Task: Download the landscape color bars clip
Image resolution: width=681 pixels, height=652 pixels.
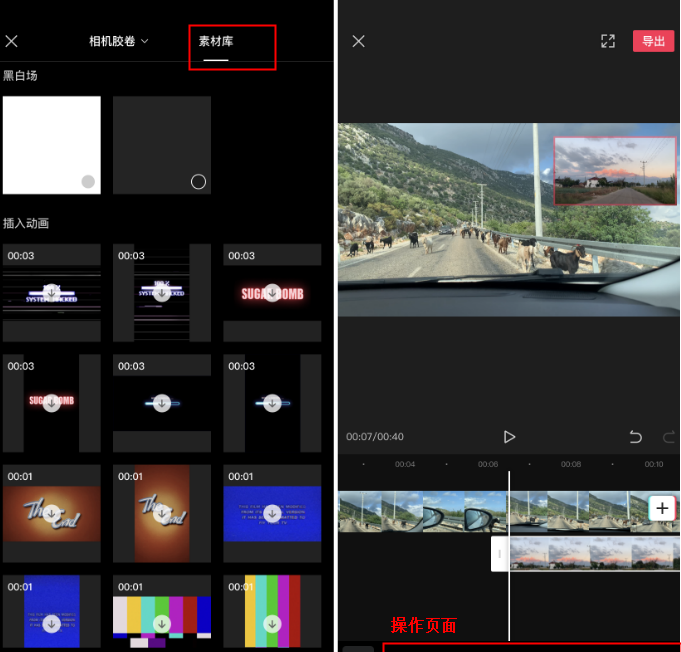Action: (x=162, y=623)
